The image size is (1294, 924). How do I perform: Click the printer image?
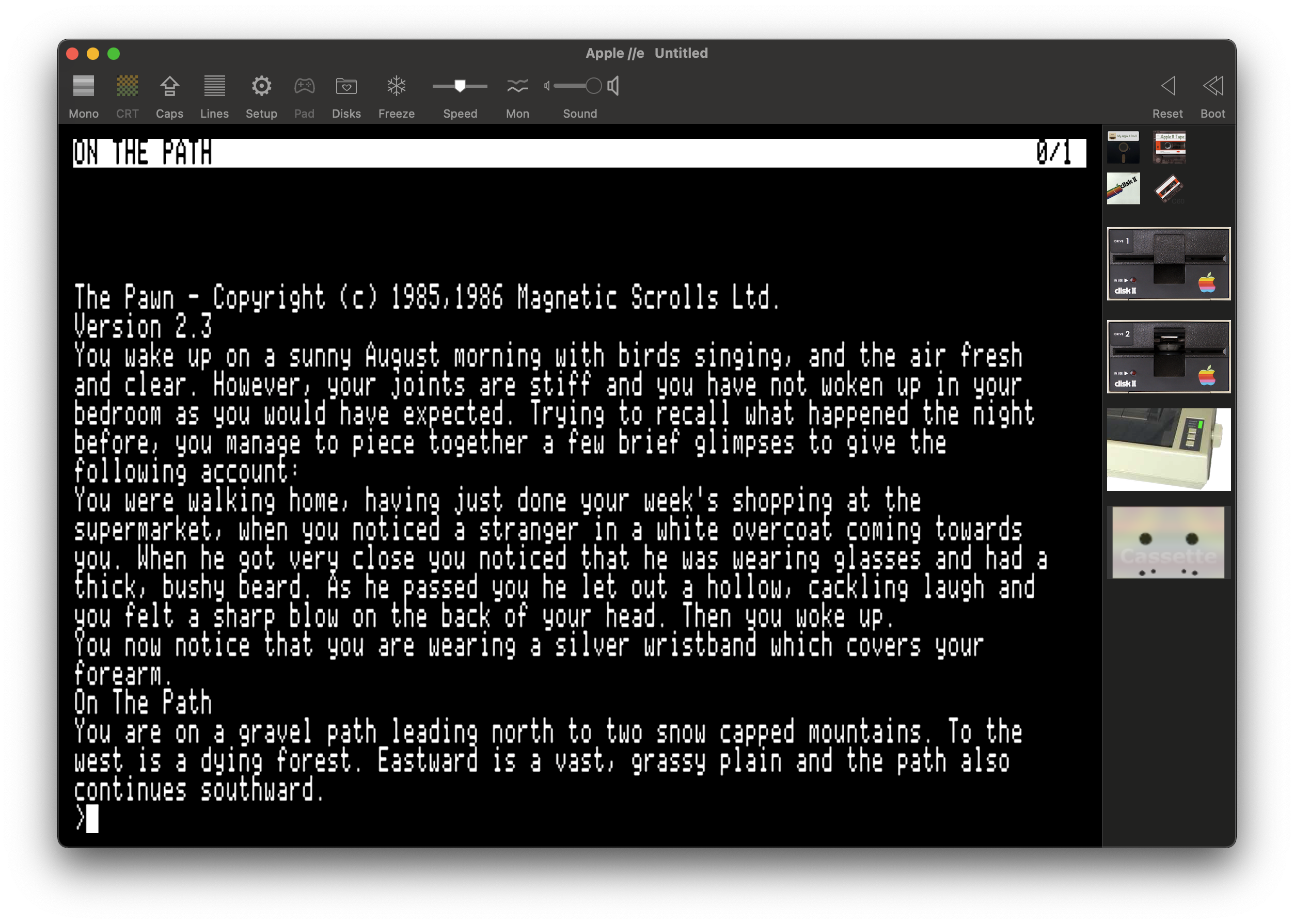coord(1169,450)
